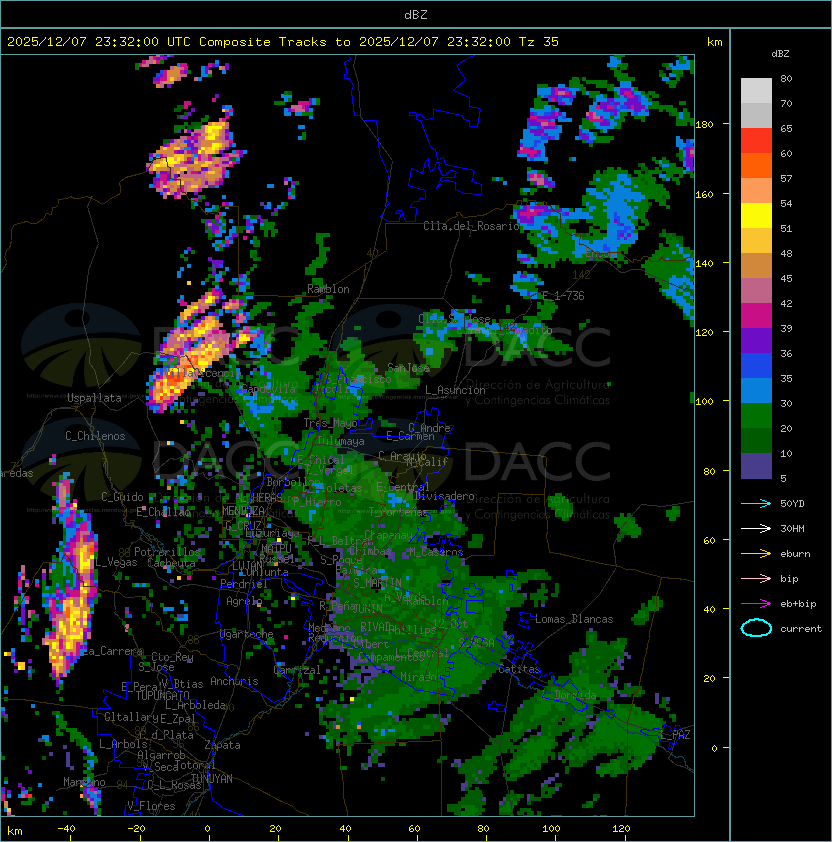Click the 'Catitas' map label
Viewport: 832px width, 842px height.
(x=519, y=670)
